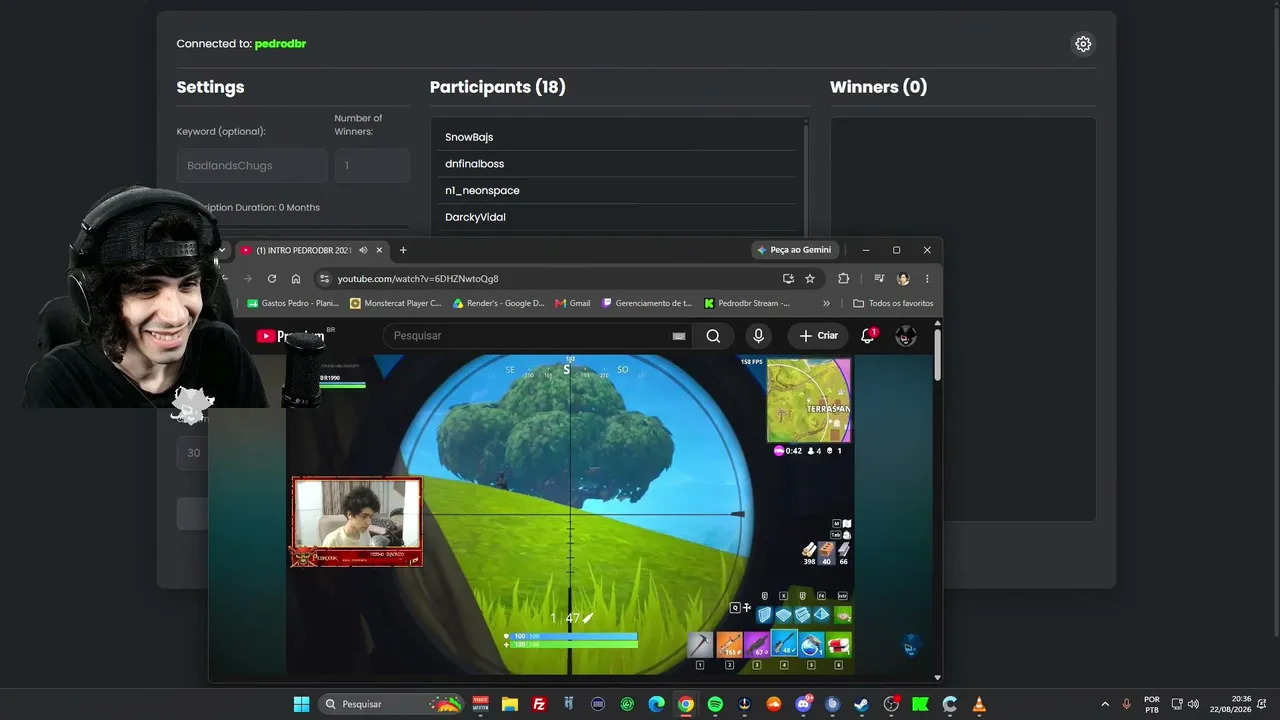This screenshot has height=720, width=1280.
Task: Click the Chrome address bar URL
Action: point(418,279)
